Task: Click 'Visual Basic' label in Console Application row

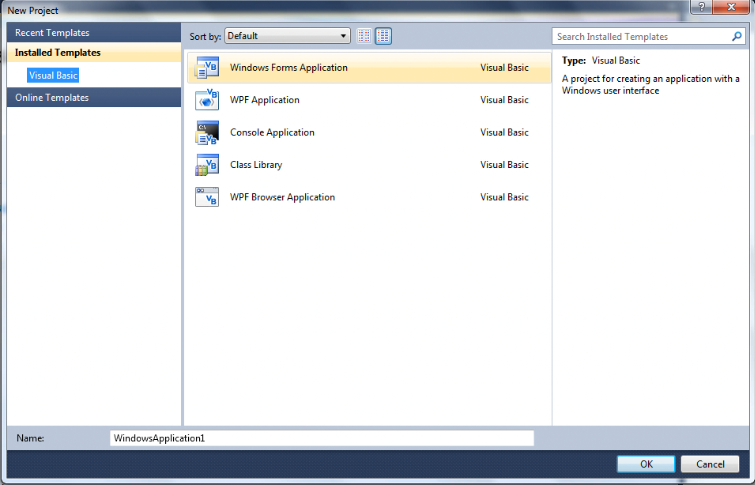Action: [x=504, y=132]
